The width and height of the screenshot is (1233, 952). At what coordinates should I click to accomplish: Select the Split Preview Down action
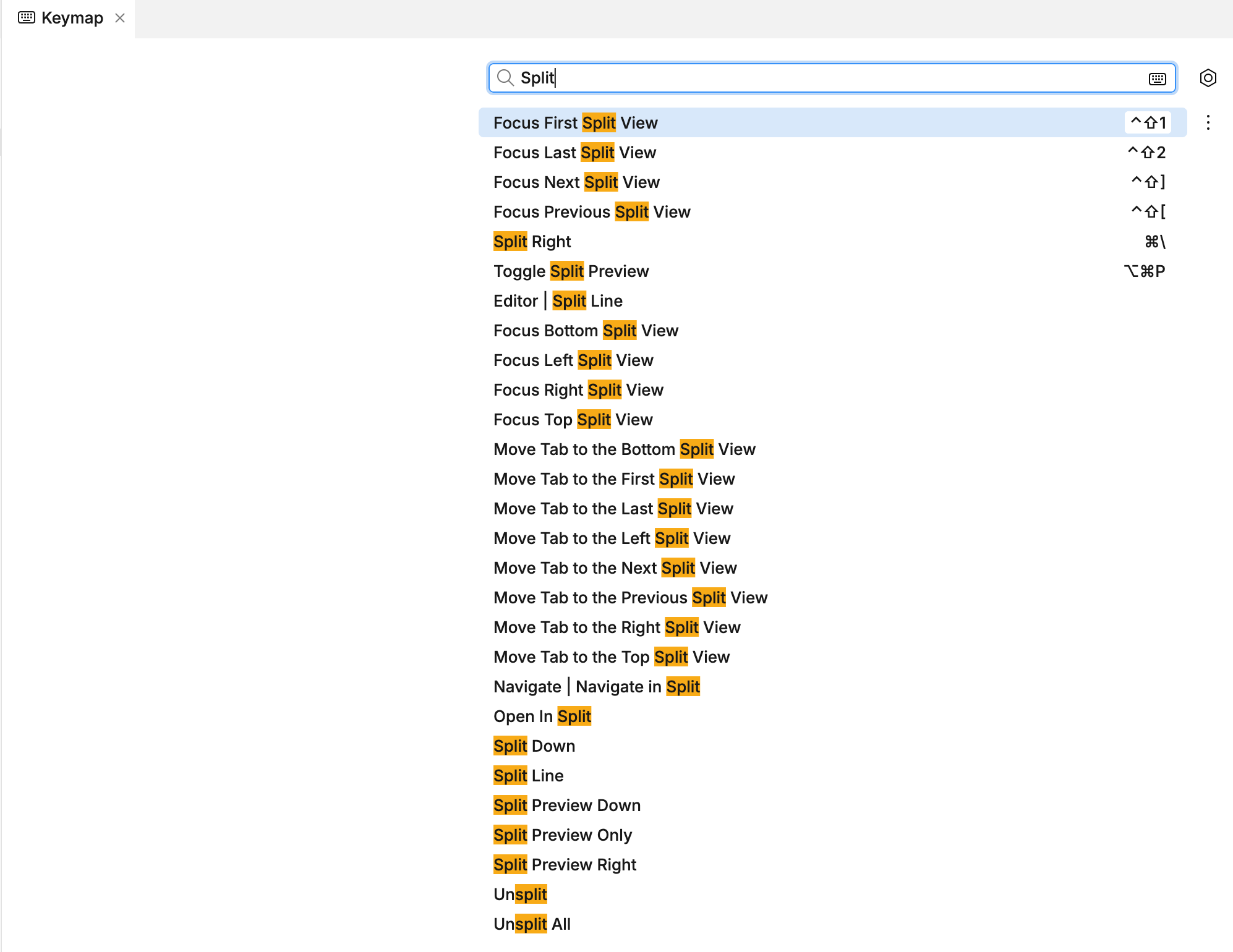(x=832, y=805)
